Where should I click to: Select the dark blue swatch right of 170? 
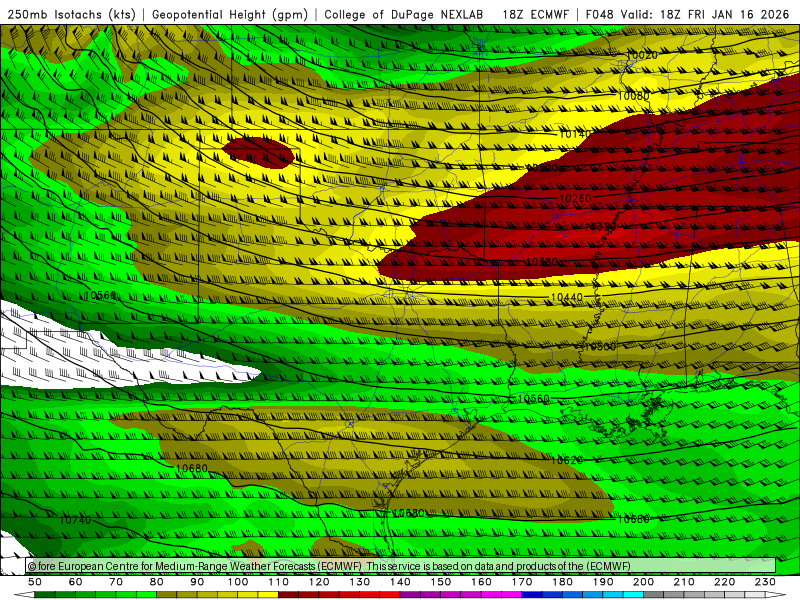[532, 595]
